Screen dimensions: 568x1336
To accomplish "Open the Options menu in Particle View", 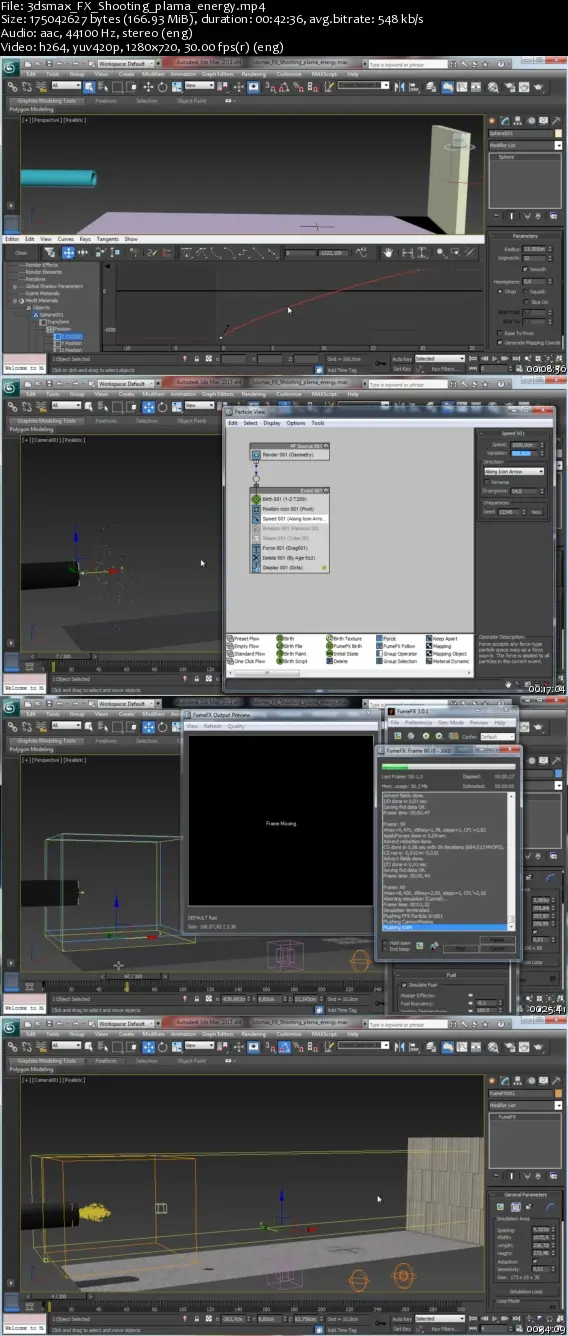I will pyautogui.click(x=295, y=423).
